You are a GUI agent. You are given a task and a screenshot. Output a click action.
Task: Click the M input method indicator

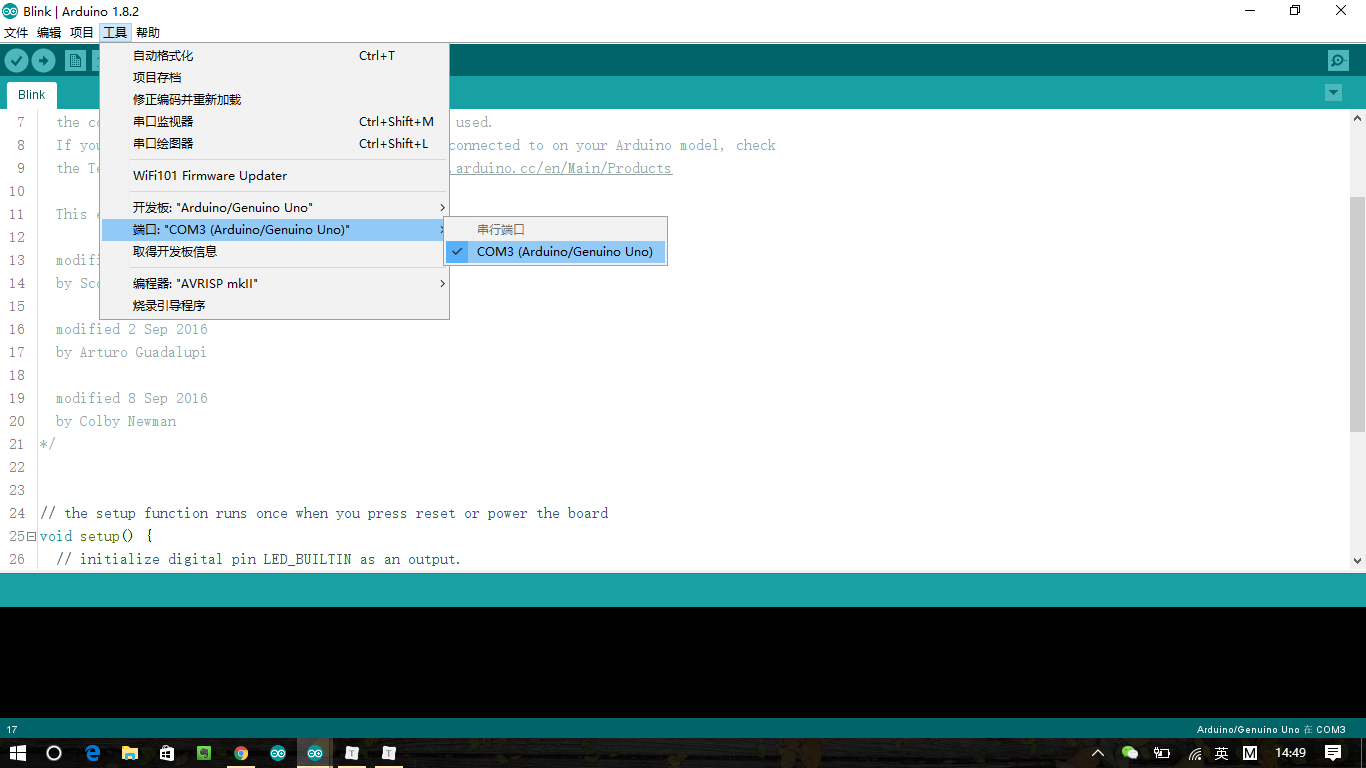1250,753
